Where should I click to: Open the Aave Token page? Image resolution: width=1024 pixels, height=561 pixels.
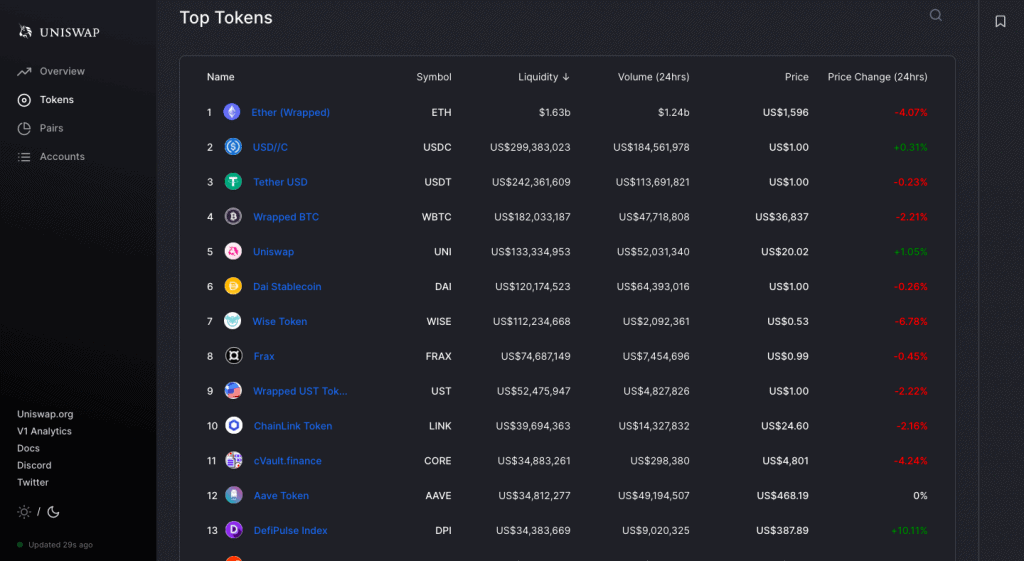[x=281, y=496]
